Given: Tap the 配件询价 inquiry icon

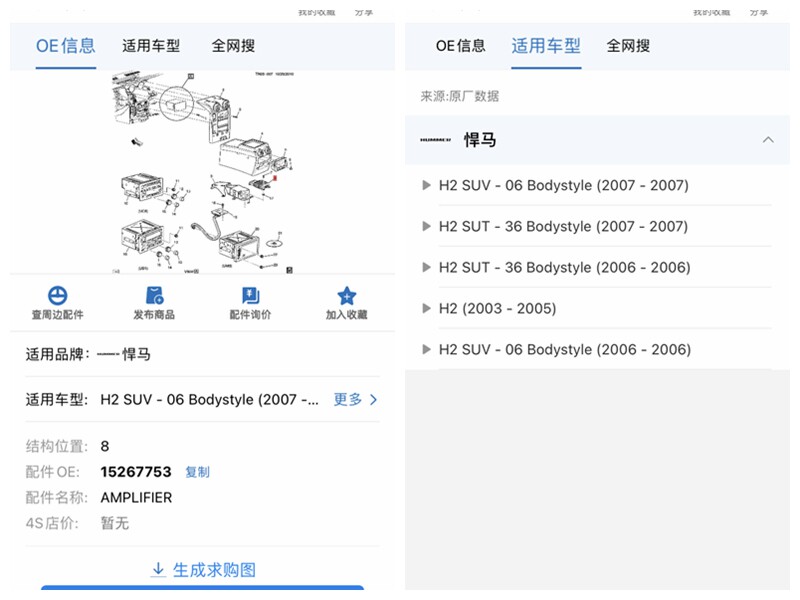Looking at the screenshot, I should pyautogui.click(x=251, y=295).
